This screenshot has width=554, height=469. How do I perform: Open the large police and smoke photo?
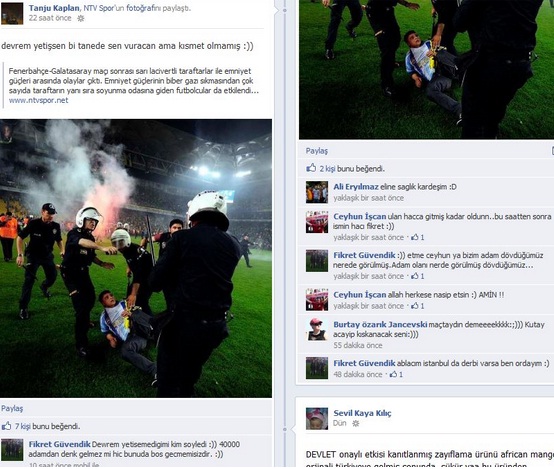(136, 258)
